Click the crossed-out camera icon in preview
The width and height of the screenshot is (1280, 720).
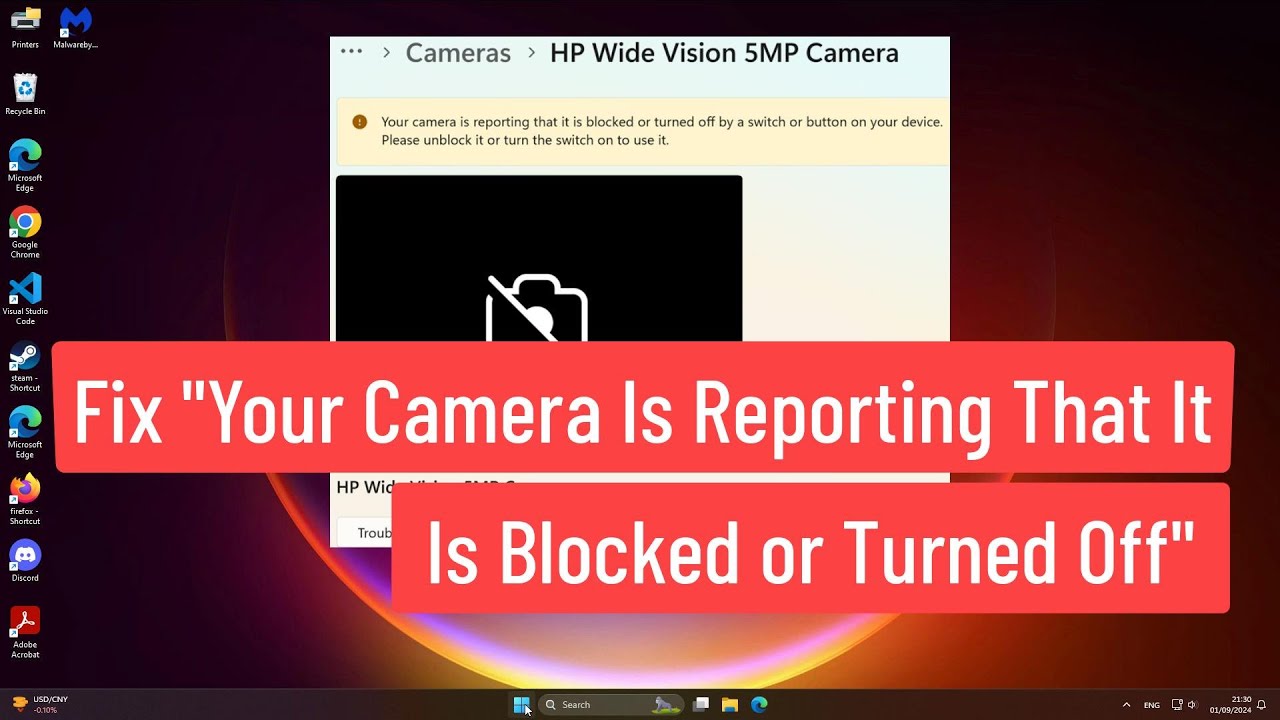(537, 308)
